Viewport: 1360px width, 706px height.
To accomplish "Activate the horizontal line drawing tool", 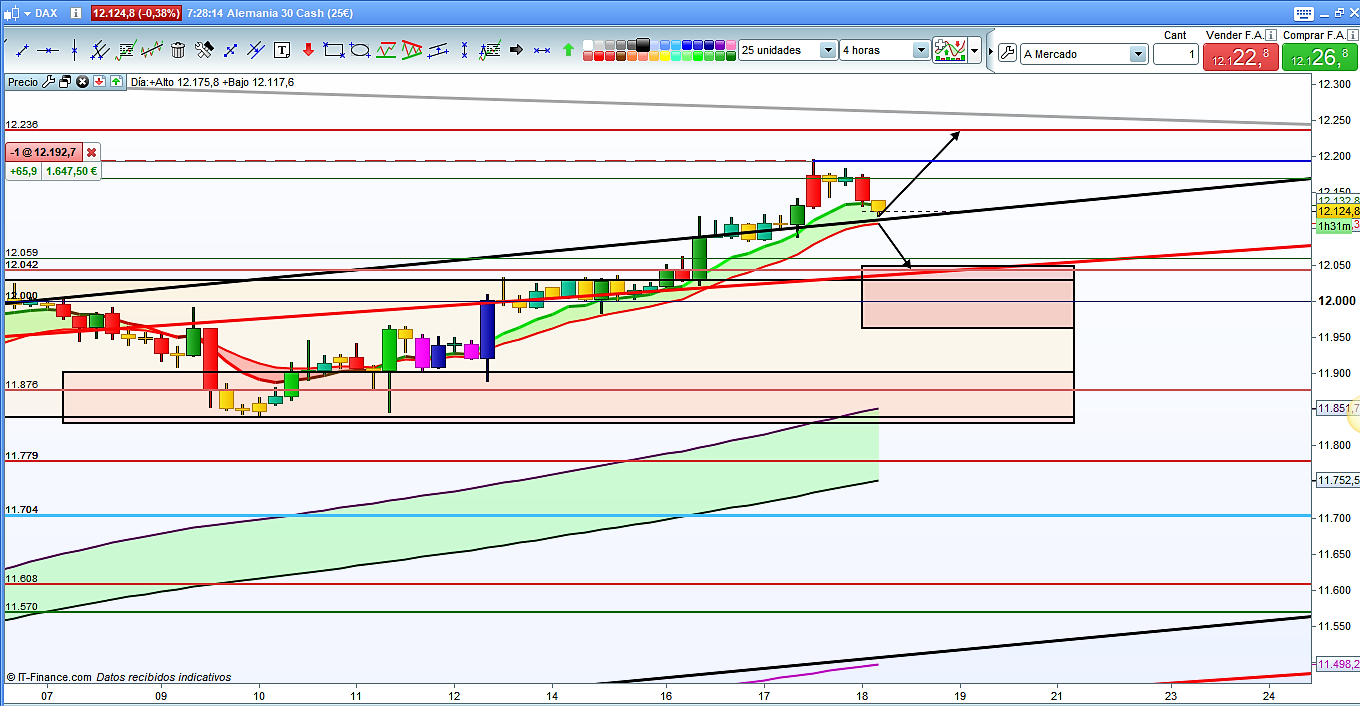I will [x=47, y=49].
